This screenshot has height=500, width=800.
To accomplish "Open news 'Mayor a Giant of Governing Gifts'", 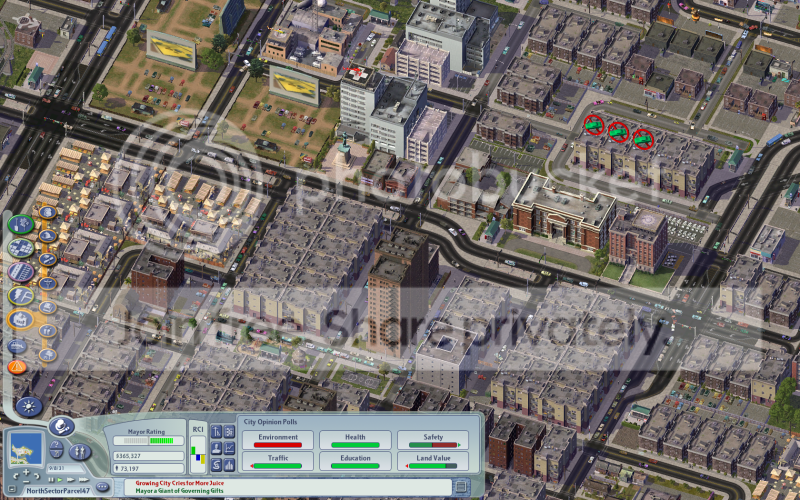I will point(180,491).
